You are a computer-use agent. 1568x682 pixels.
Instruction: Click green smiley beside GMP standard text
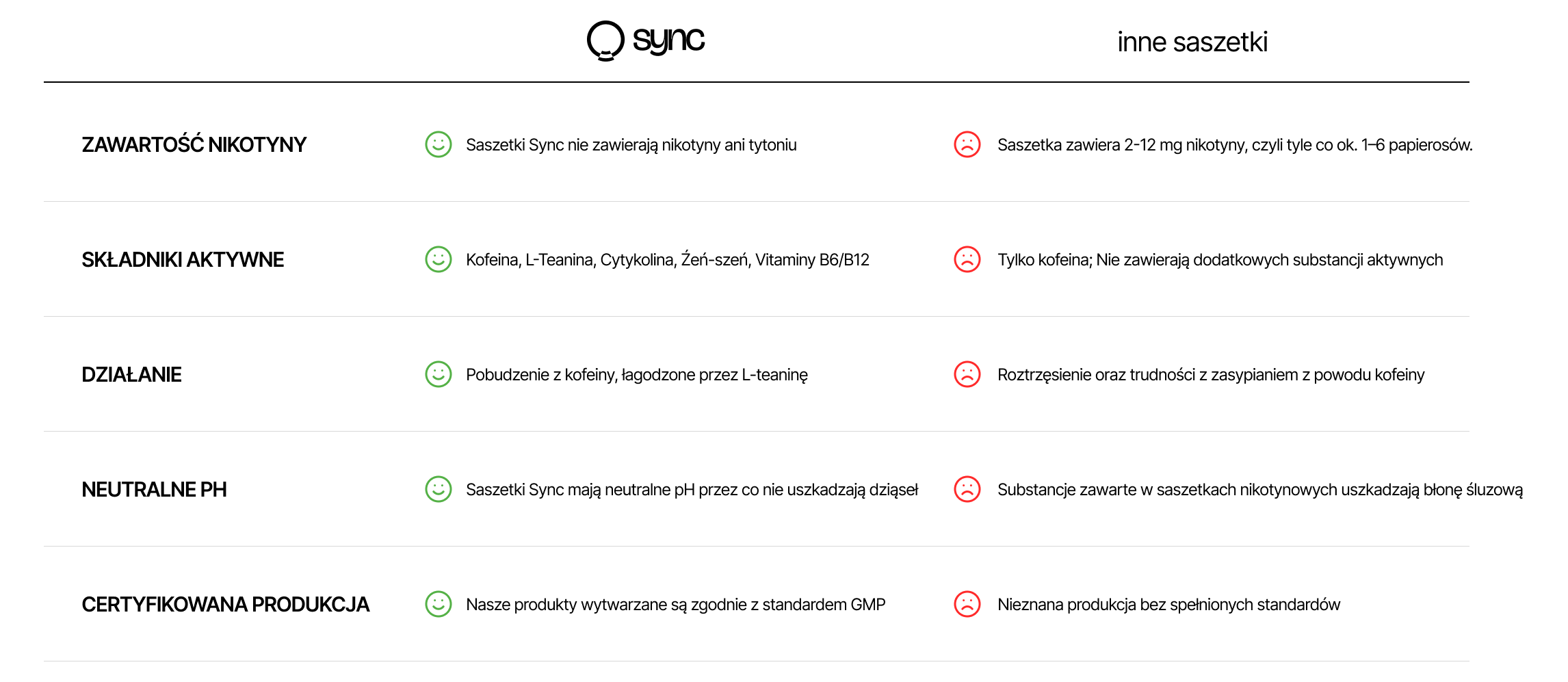[439, 604]
